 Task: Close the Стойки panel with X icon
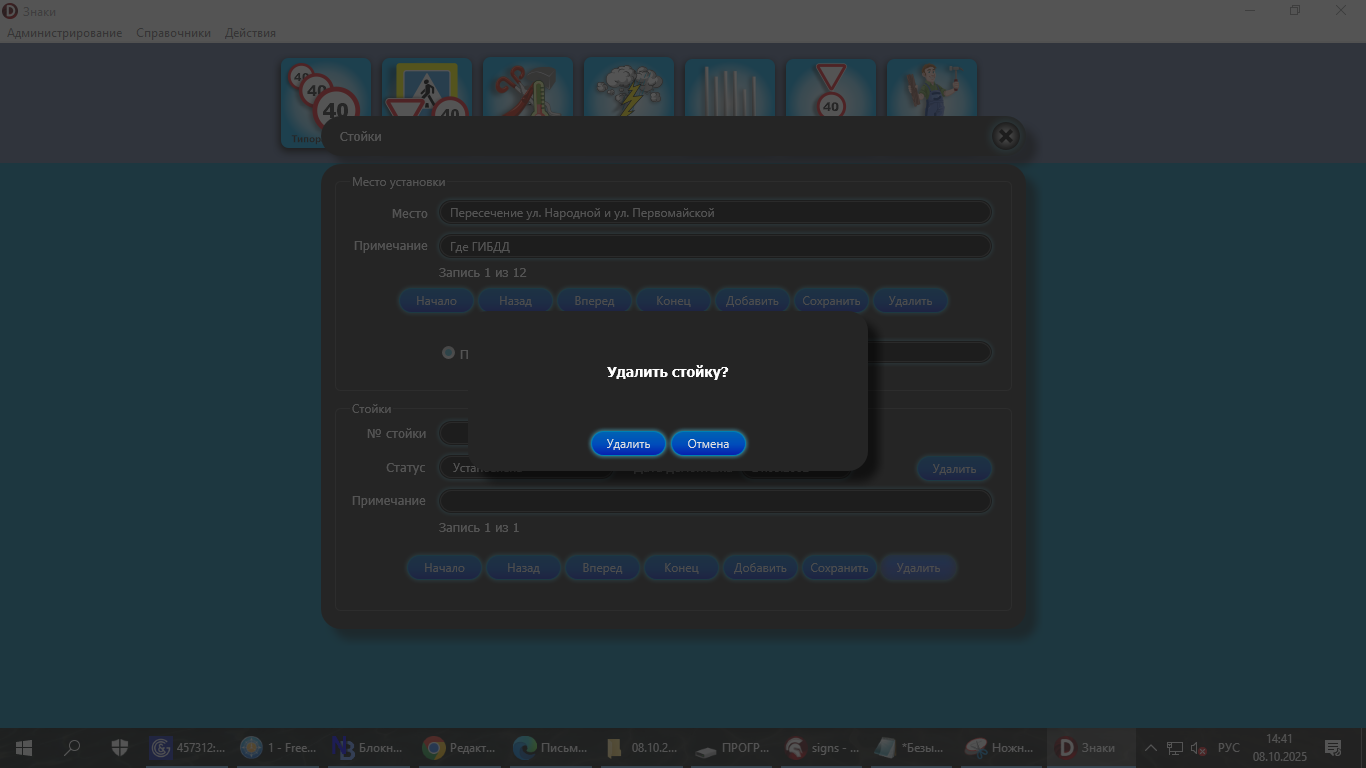1006,136
